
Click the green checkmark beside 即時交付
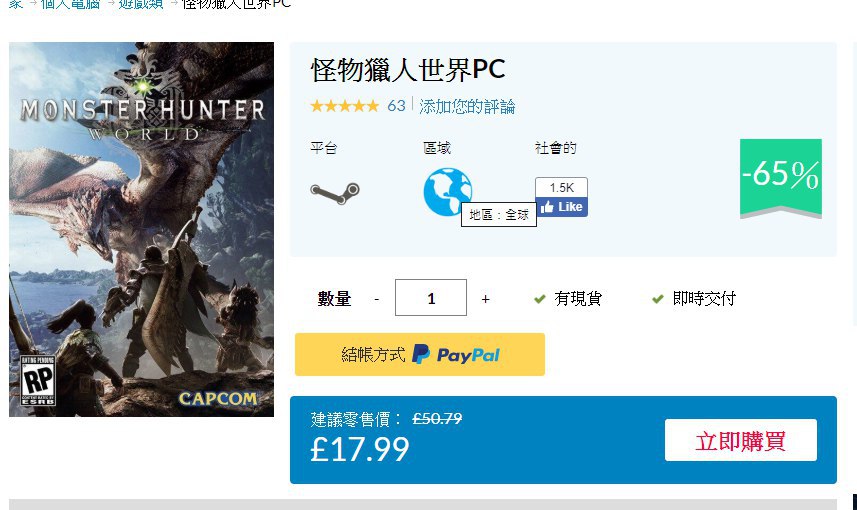tap(658, 299)
